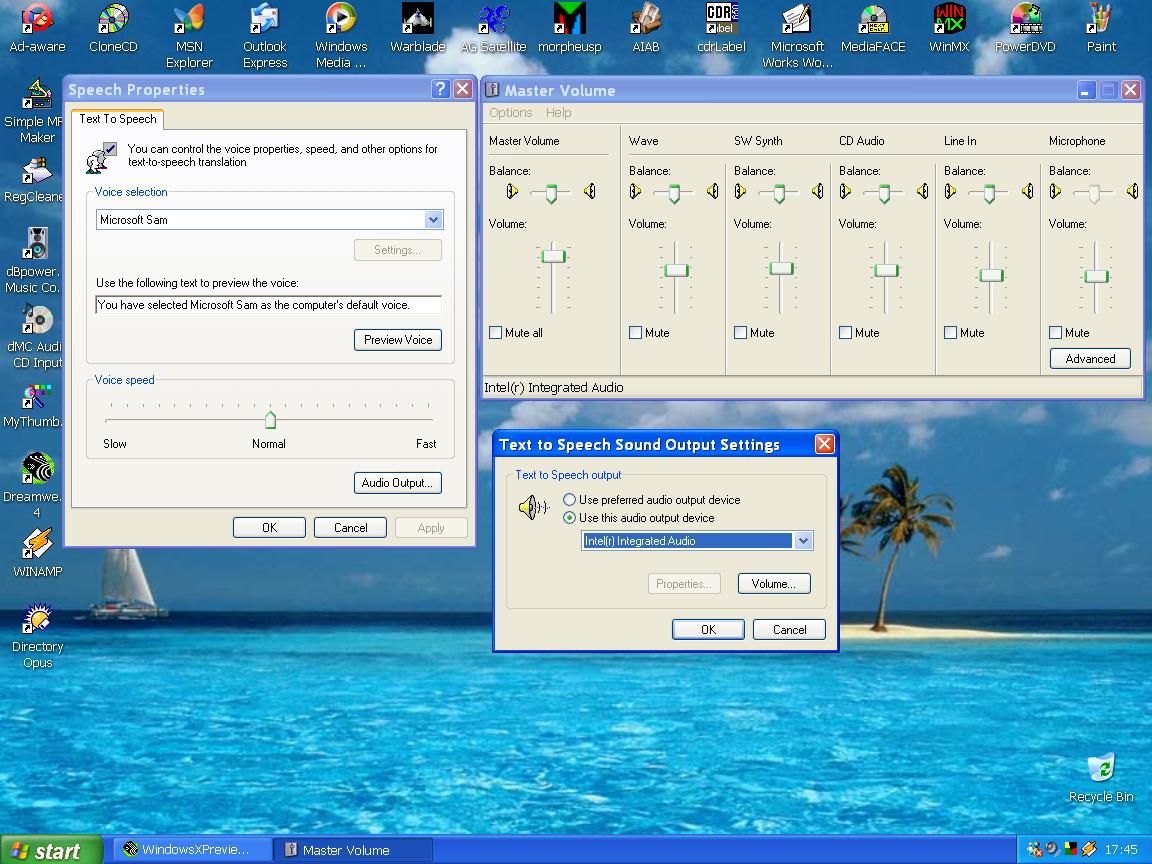The height and width of the screenshot is (864, 1152).
Task: Mute the Wave channel
Action: [636, 333]
